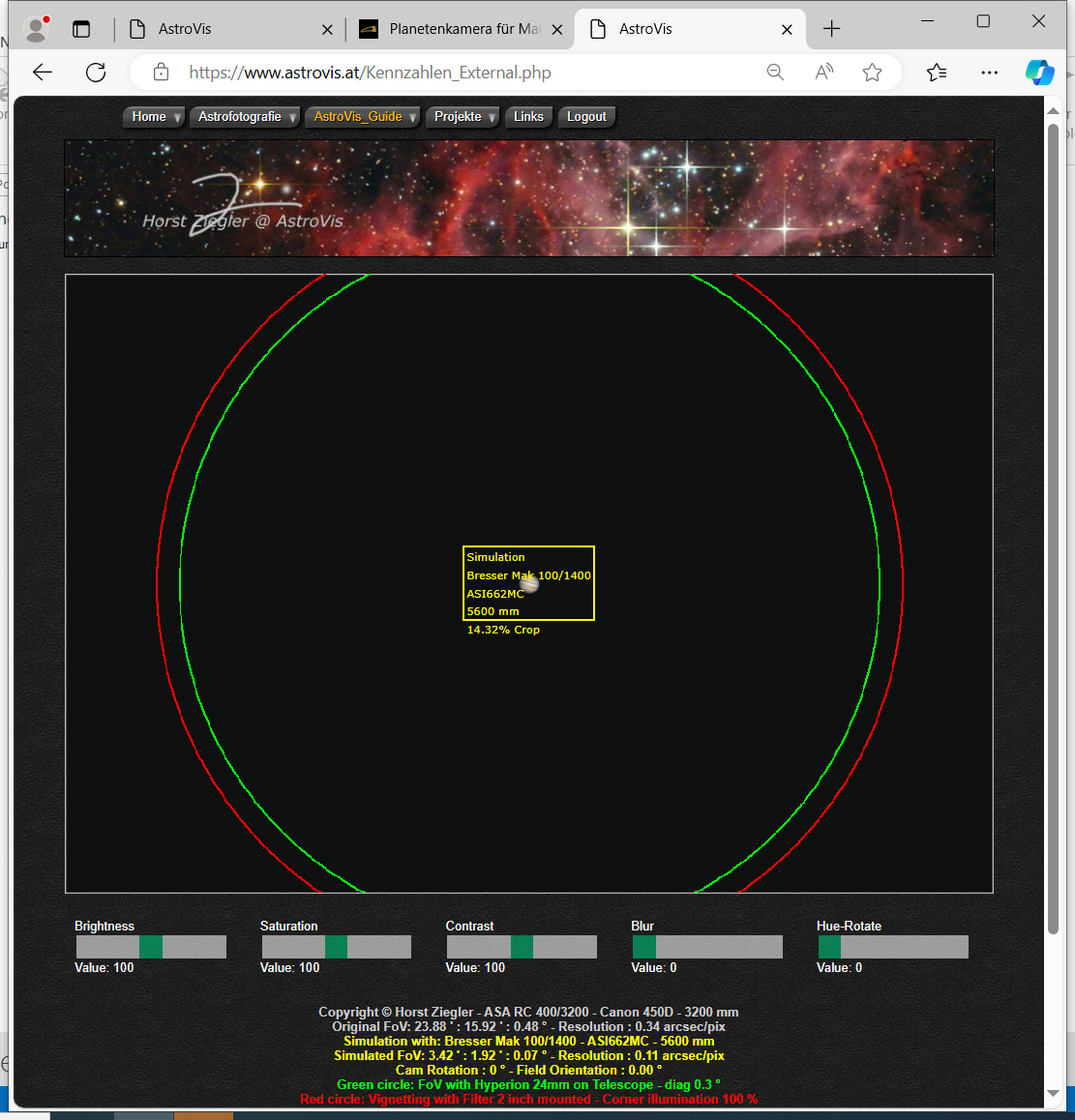Start Read aloud from address bar
Image resolution: width=1075 pixels, height=1120 pixels.
click(824, 73)
